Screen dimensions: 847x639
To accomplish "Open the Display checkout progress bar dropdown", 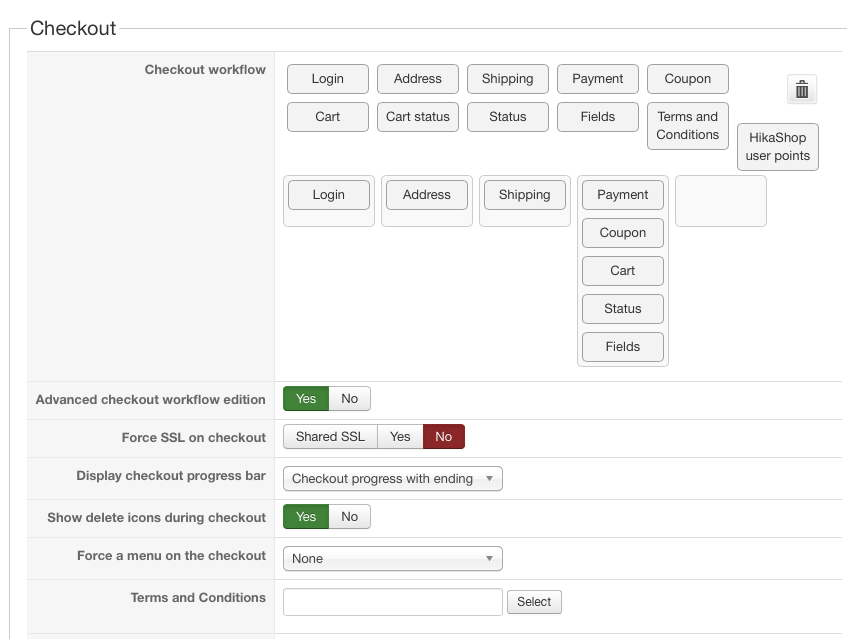I will coord(392,479).
